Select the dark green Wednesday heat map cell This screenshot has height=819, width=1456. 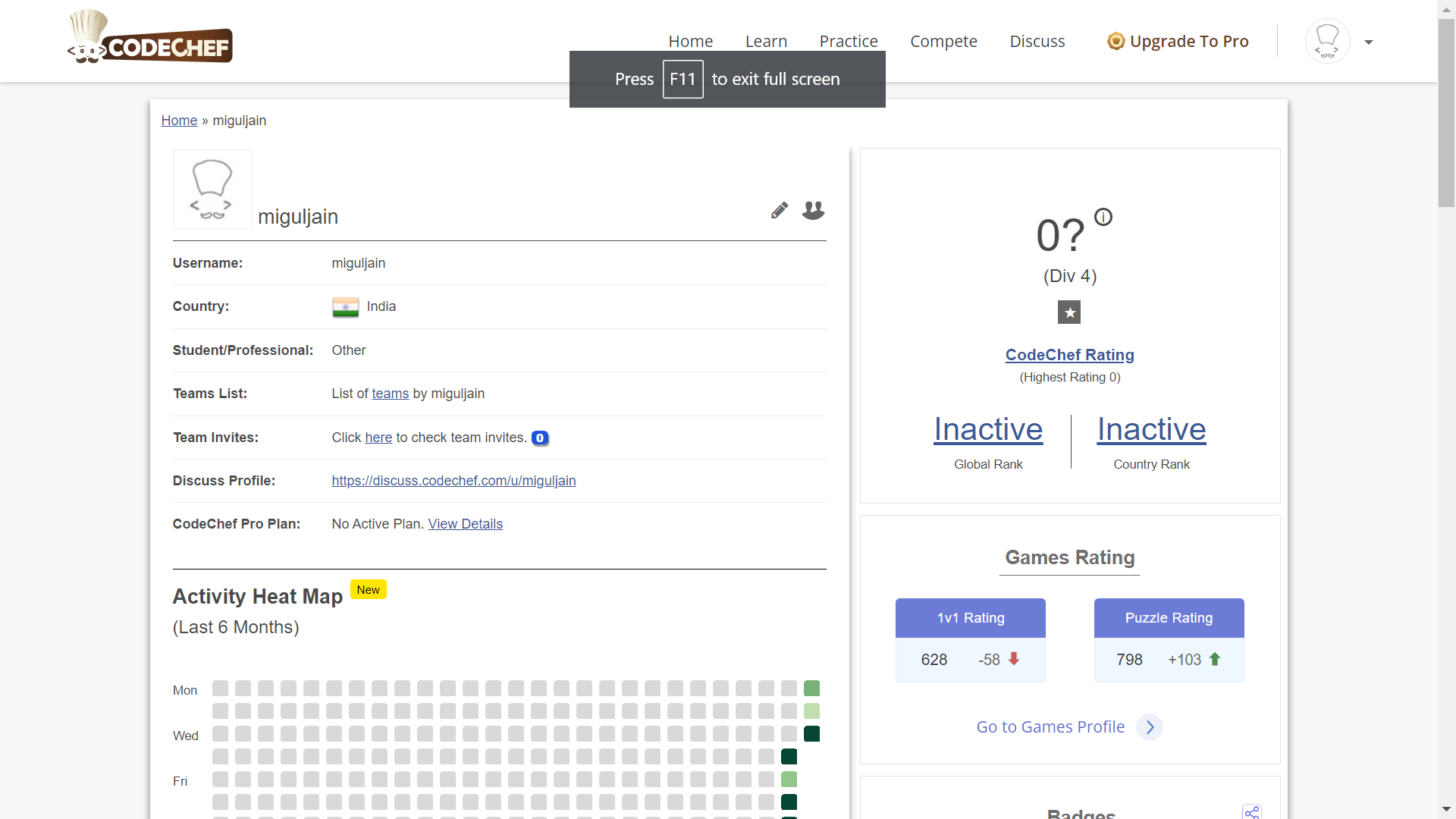[811, 734]
